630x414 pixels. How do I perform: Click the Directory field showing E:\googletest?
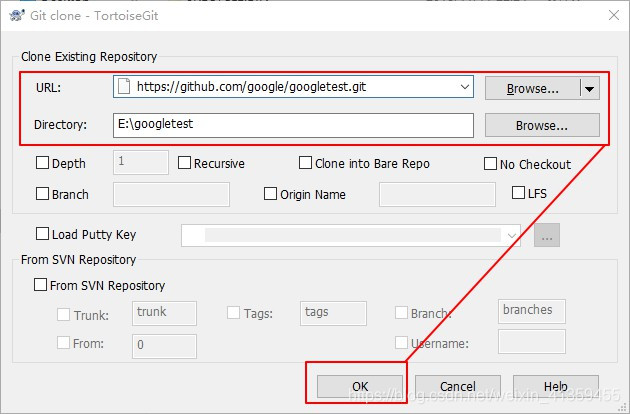(x=293, y=125)
